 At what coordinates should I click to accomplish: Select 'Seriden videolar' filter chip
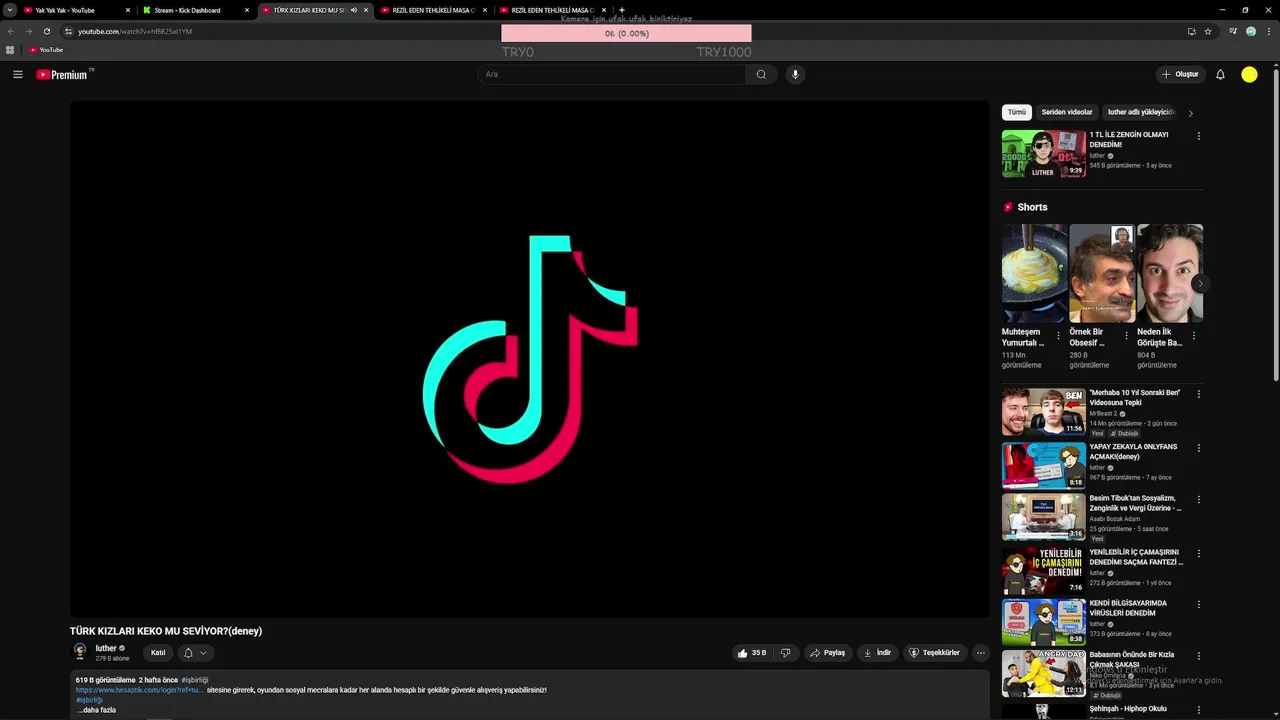1067,112
